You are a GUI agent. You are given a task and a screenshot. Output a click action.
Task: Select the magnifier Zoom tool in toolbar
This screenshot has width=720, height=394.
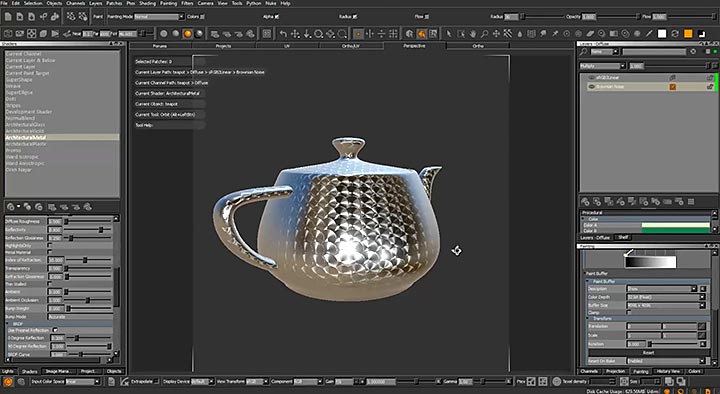(484, 34)
